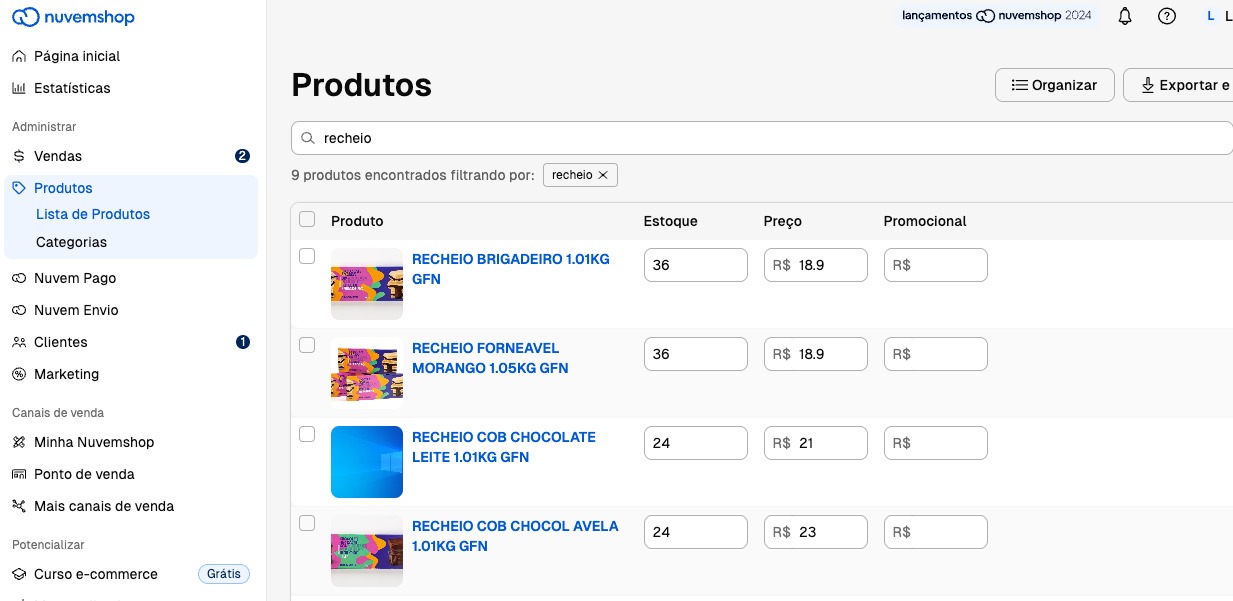Screen dimensions: 1233x601
Task: Click the Clientes people icon
Action: 19,342
